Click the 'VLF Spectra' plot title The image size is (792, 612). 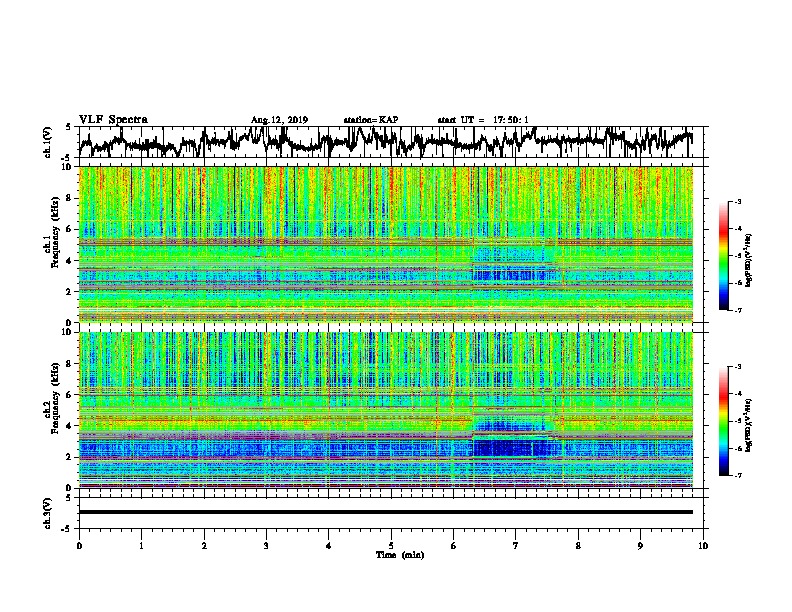coord(113,120)
